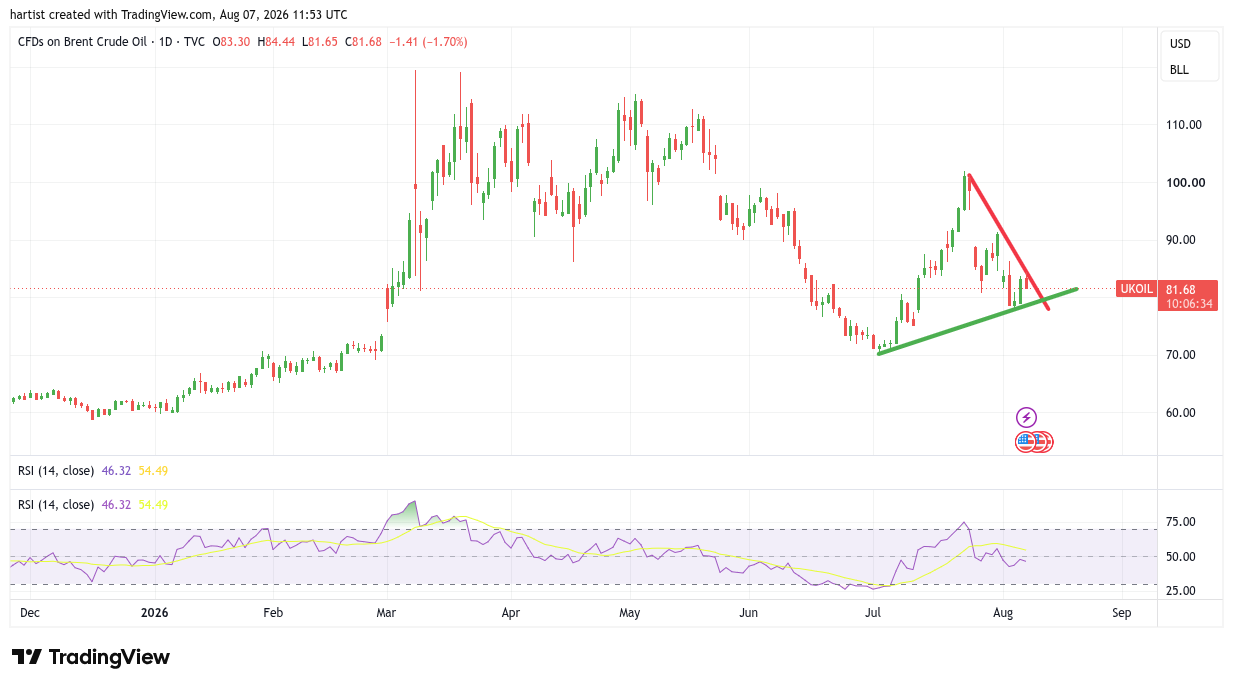
Task: Click the Mar label on the time axis
Action: [387, 612]
